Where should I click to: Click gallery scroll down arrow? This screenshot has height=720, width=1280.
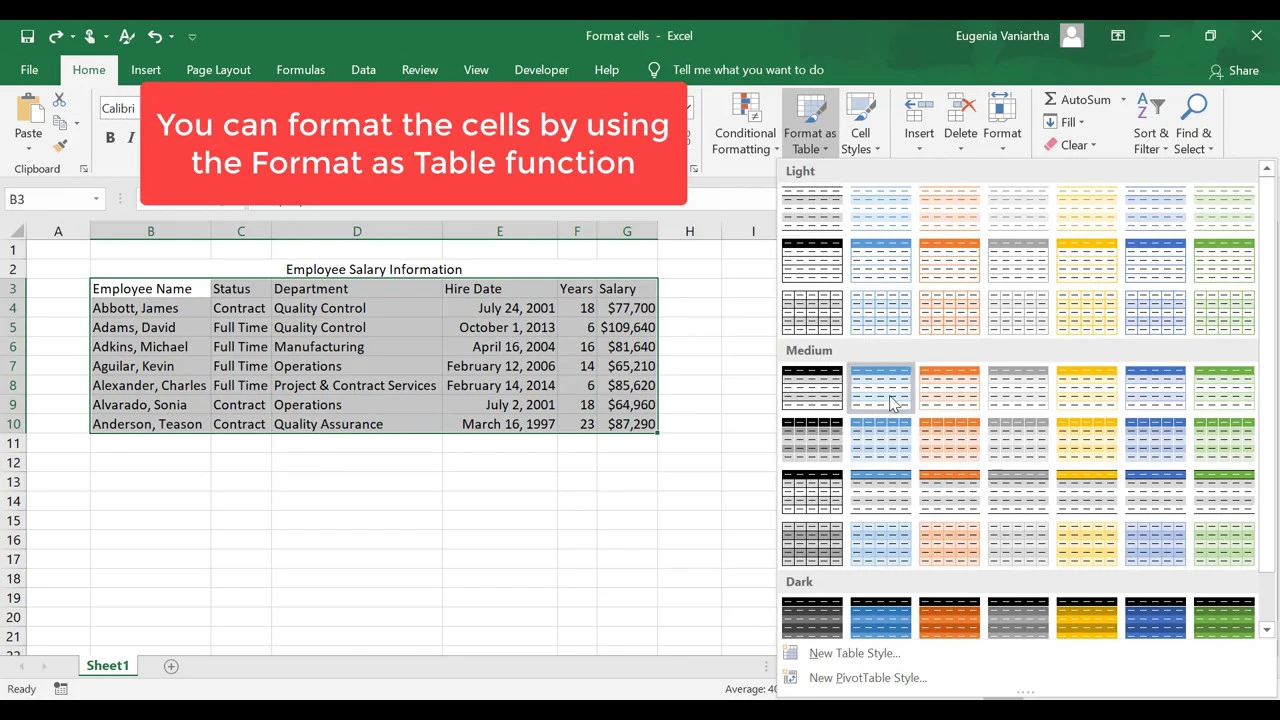coord(1267,629)
